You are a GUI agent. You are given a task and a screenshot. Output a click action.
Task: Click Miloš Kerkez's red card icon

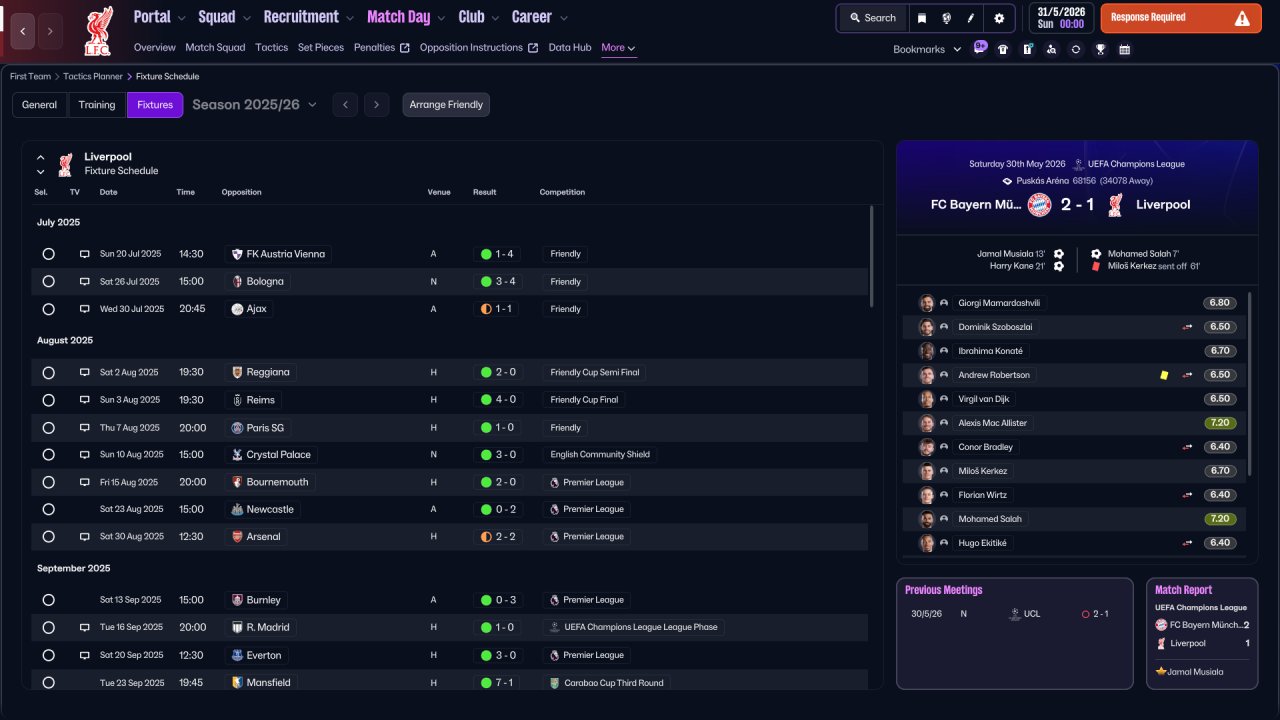point(1095,267)
